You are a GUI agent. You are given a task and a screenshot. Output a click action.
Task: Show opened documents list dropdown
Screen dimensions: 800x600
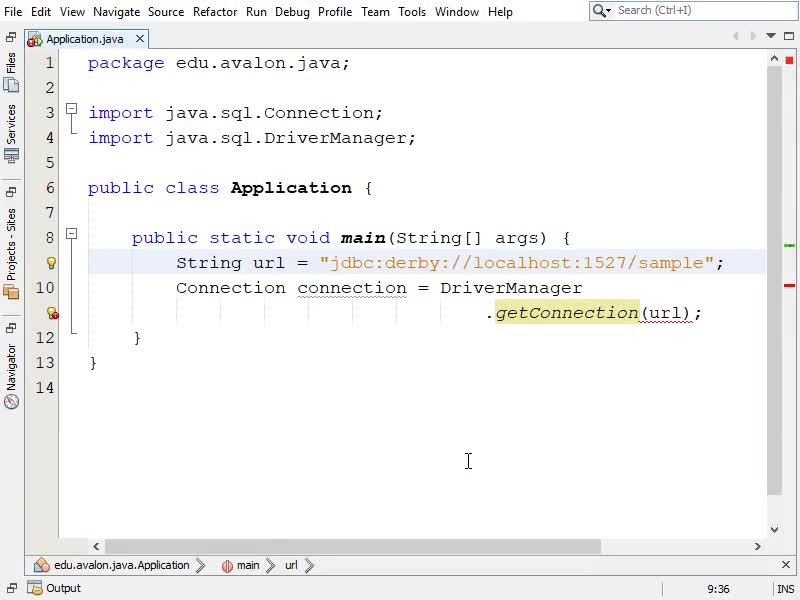point(771,36)
